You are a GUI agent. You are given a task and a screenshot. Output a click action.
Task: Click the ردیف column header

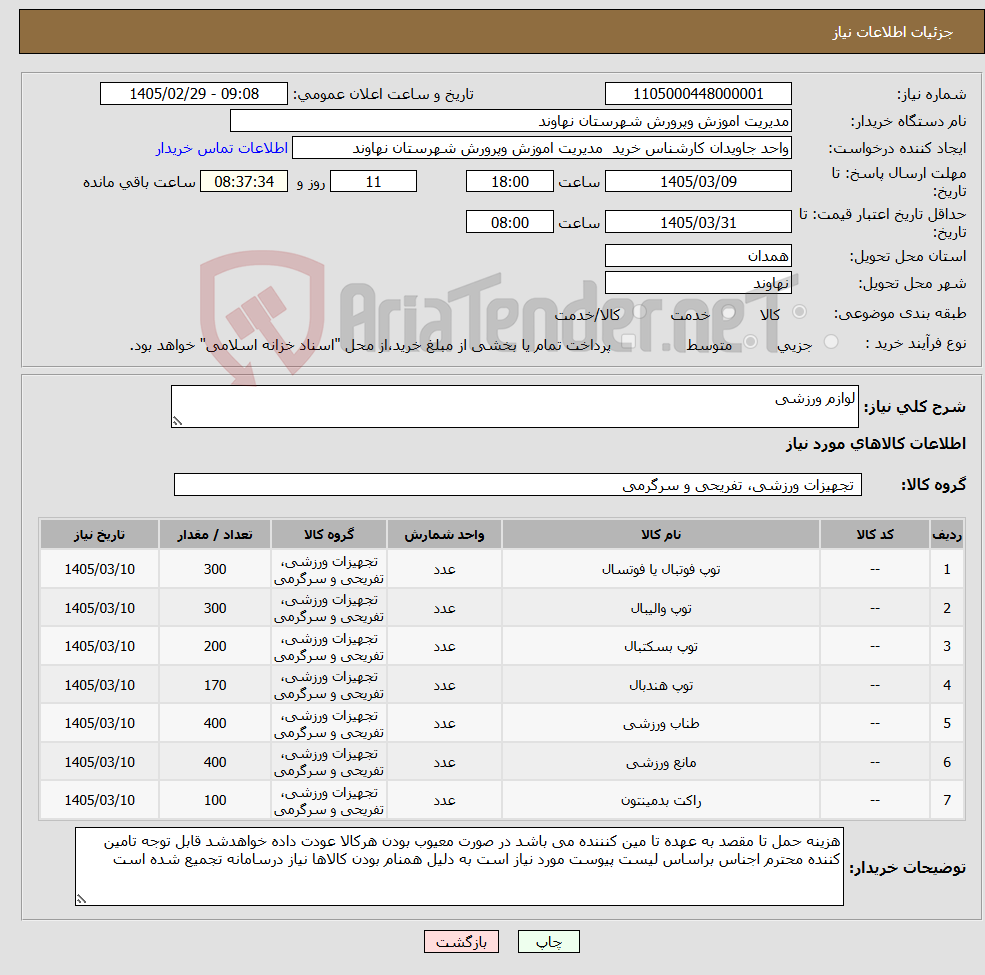point(947,535)
